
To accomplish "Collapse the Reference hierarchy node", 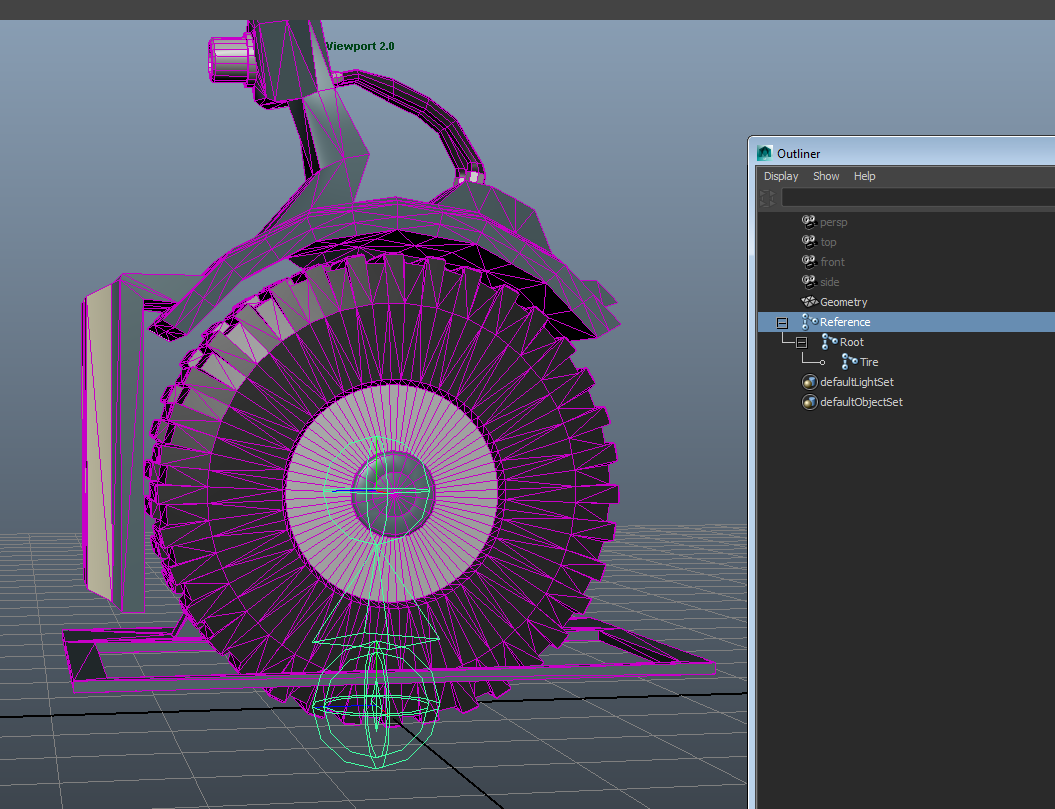I will 782,323.
